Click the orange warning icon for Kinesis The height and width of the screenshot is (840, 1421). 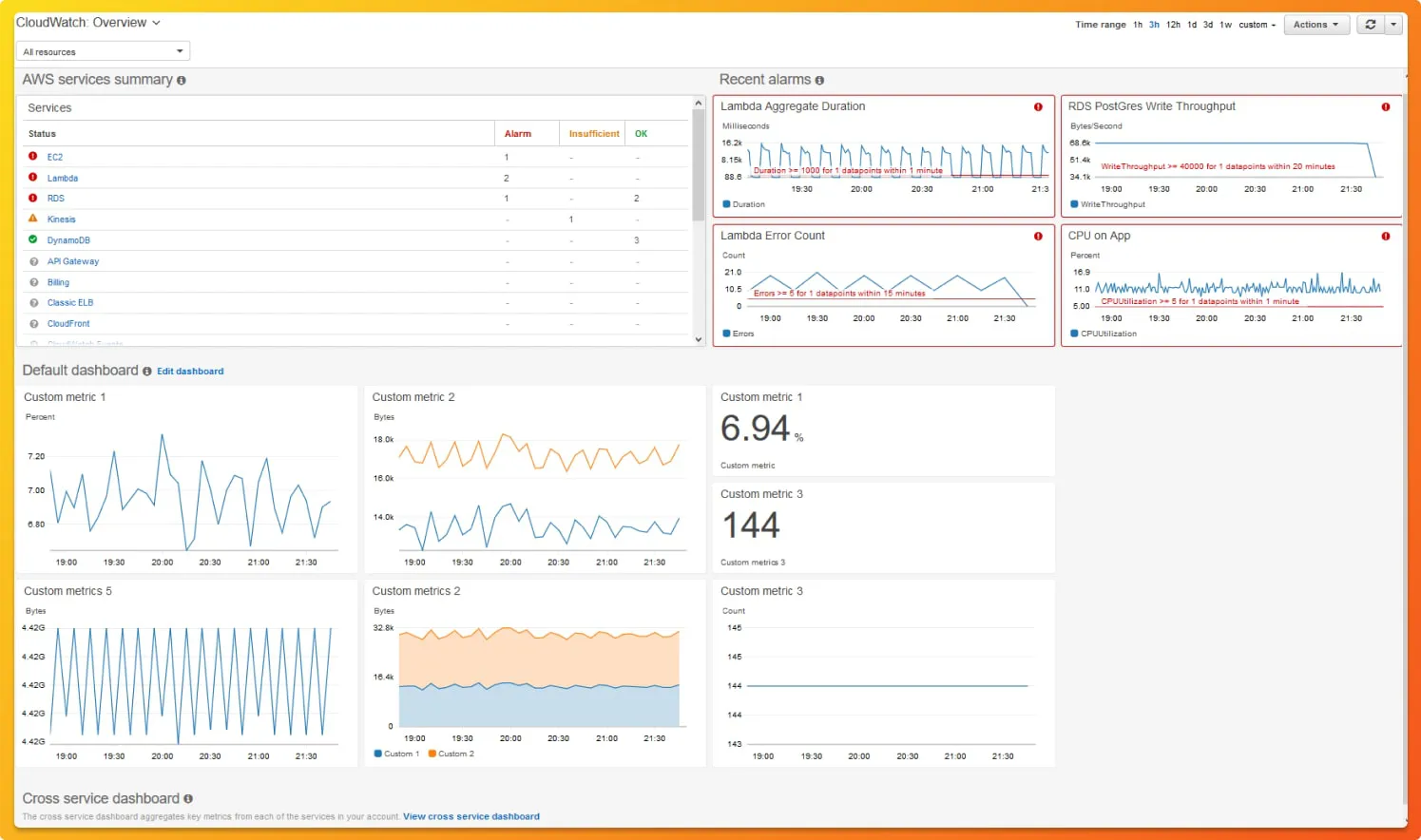(x=33, y=219)
